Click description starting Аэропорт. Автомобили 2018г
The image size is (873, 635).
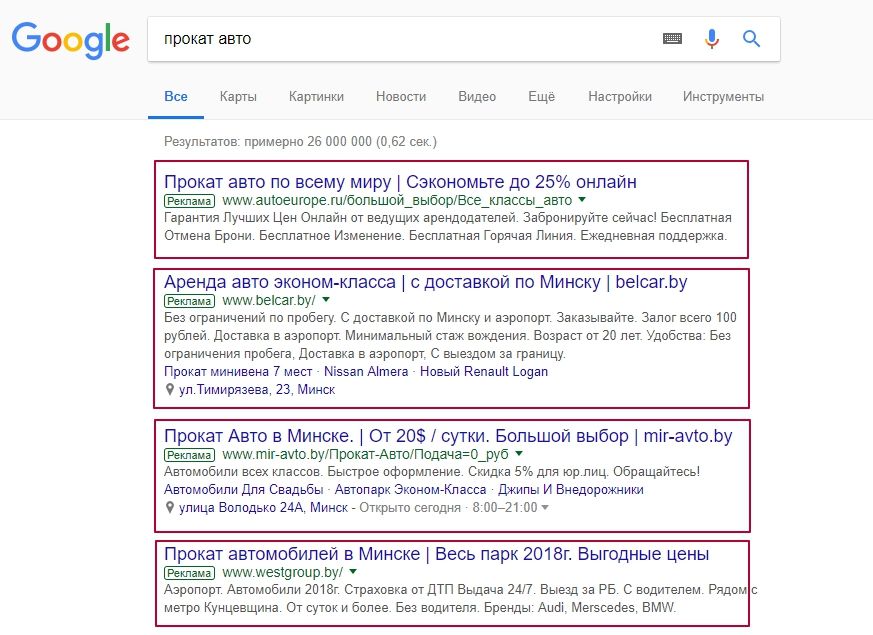(460, 598)
